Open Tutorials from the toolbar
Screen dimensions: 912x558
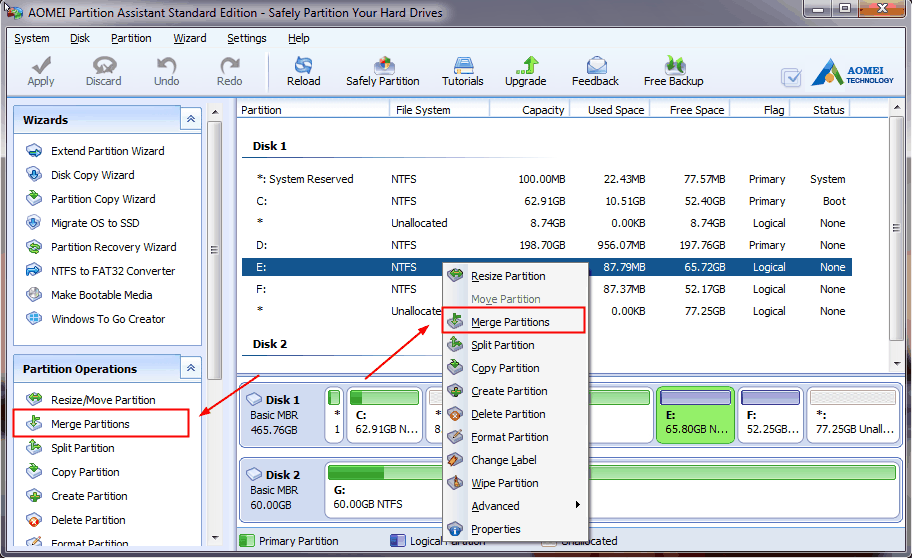click(463, 72)
